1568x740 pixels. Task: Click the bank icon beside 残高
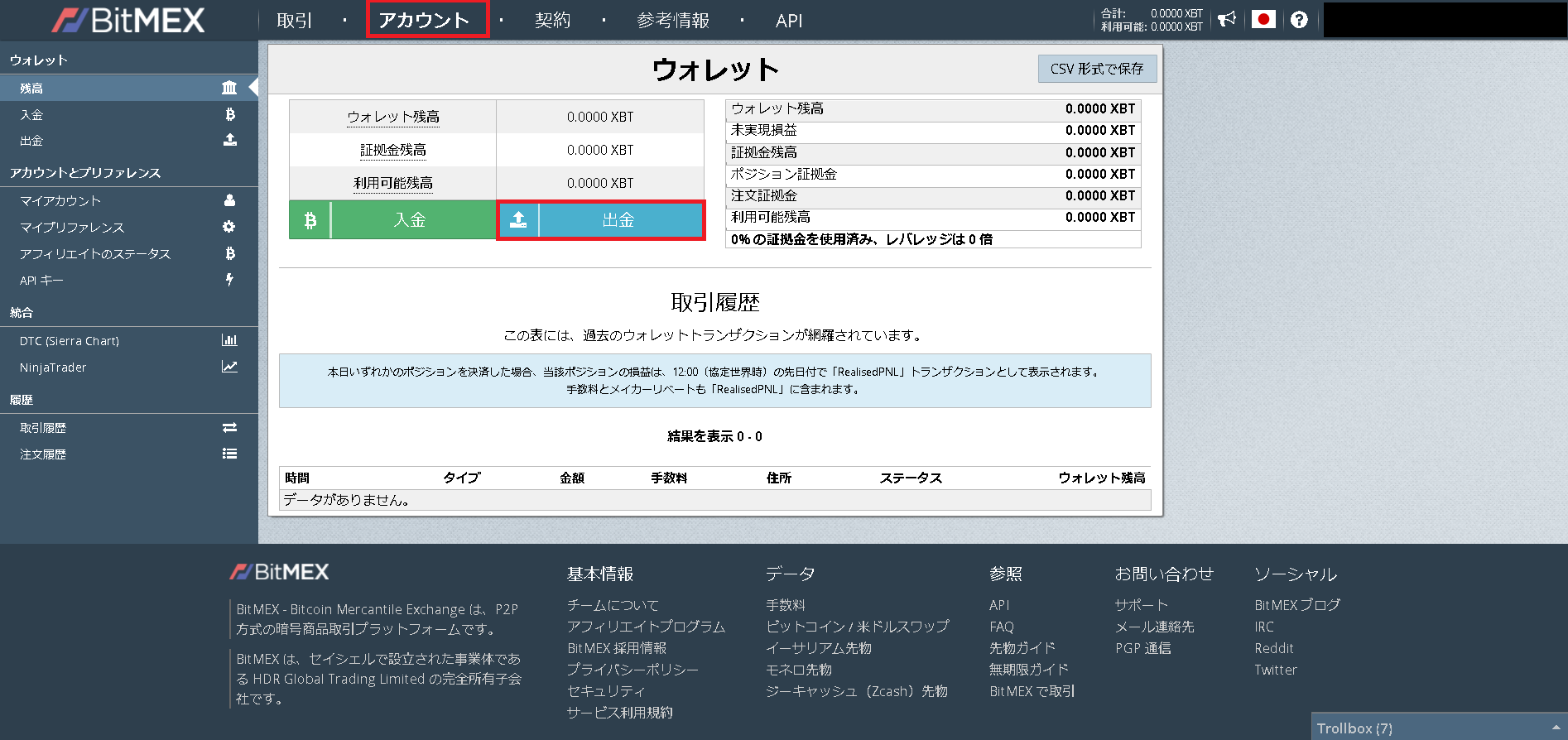coord(229,88)
